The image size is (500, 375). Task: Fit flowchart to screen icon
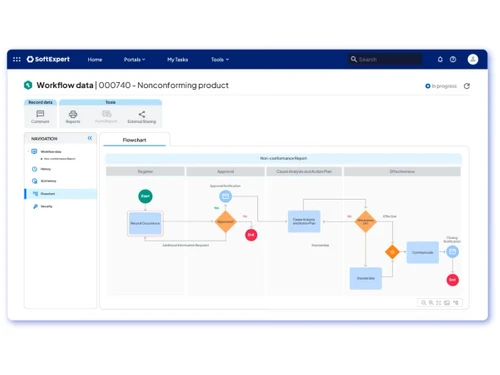tap(439, 303)
